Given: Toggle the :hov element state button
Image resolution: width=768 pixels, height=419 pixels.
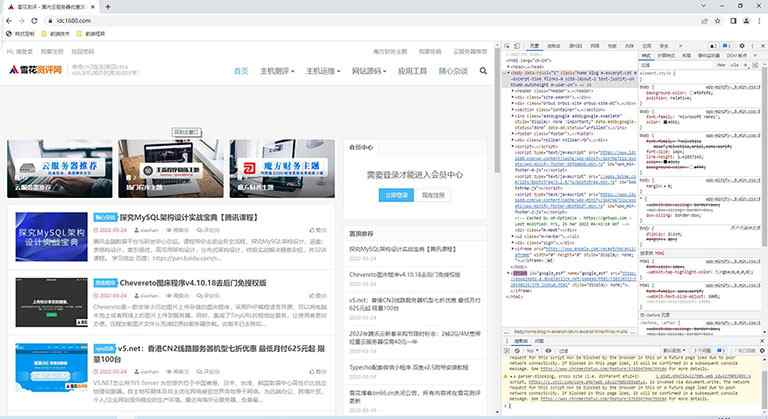Looking at the screenshot, I should click(x=721, y=65).
